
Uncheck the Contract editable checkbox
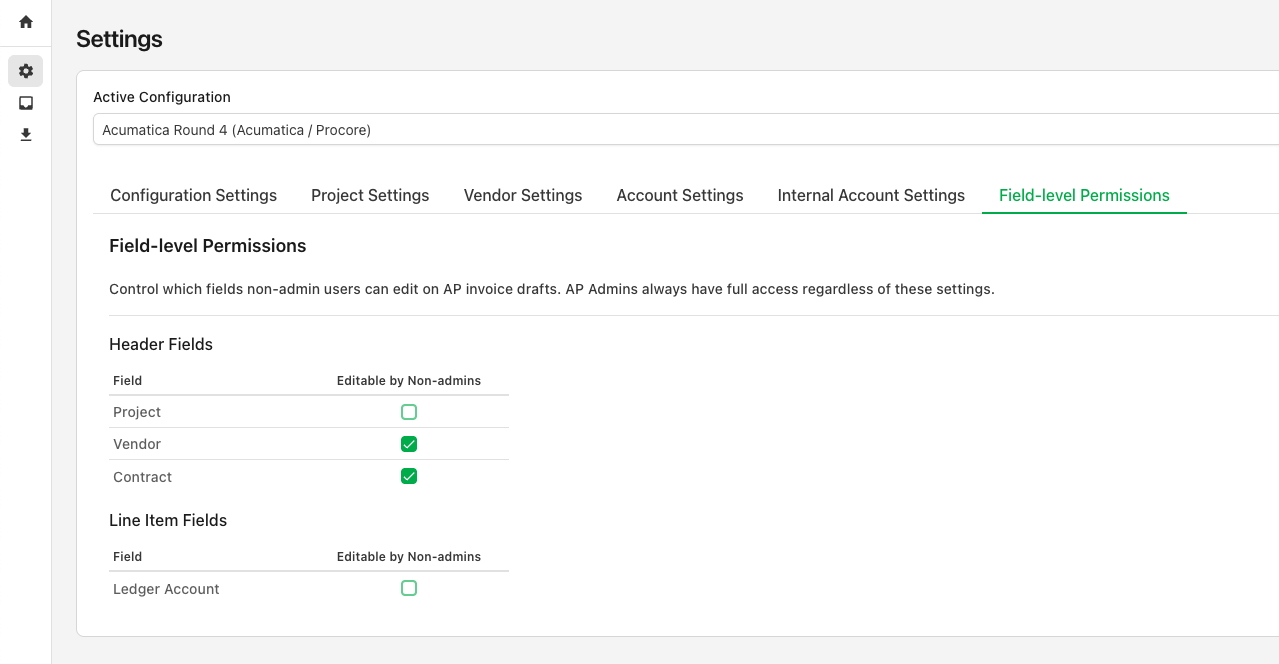coord(409,476)
